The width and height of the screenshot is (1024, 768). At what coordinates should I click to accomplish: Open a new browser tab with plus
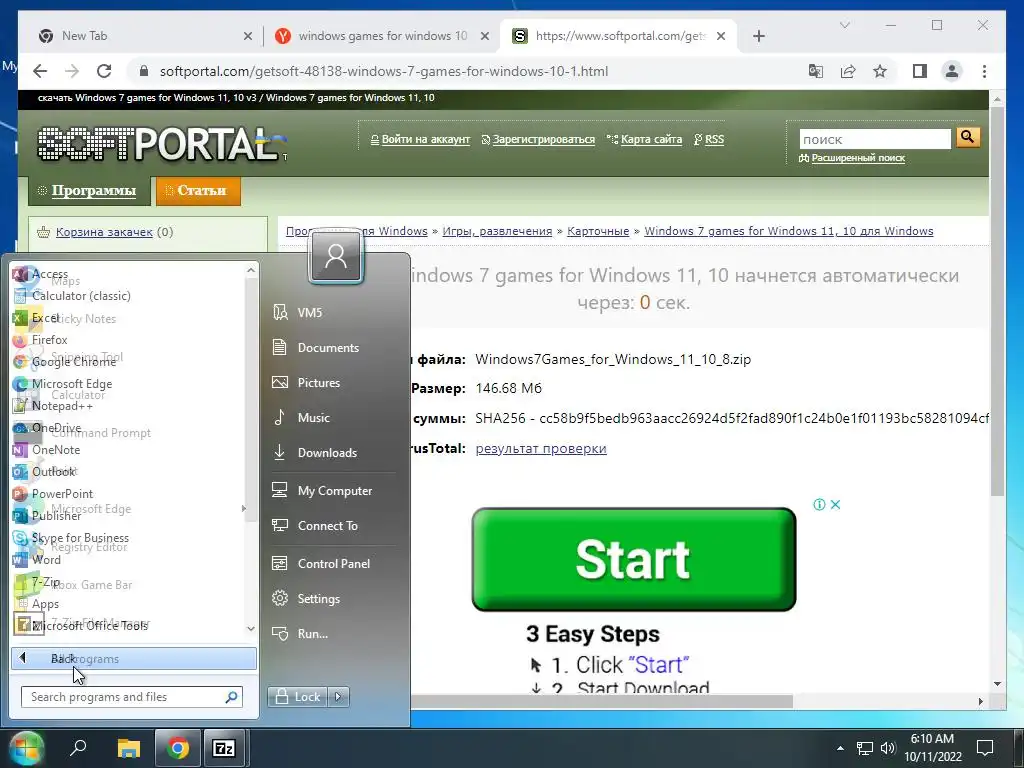pyautogui.click(x=759, y=36)
